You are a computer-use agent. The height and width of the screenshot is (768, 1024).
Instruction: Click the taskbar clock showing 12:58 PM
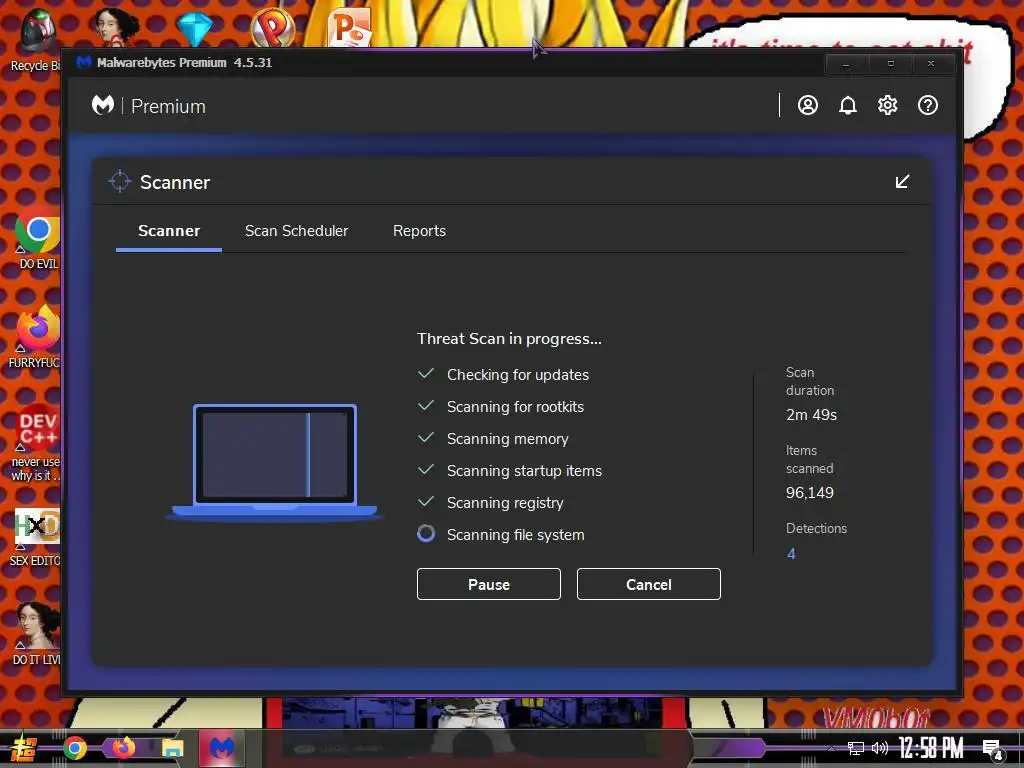click(931, 748)
